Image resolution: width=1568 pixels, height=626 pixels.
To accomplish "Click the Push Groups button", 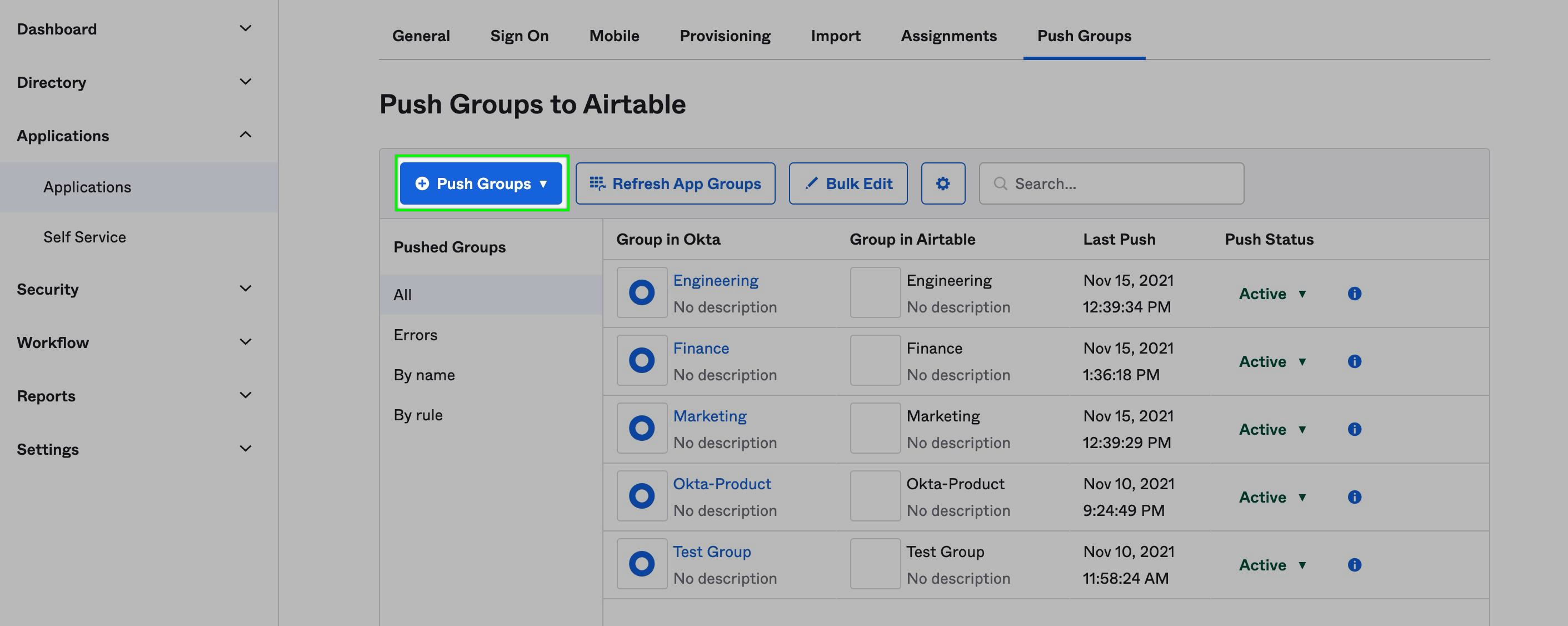I will pyautogui.click(x=480, y=183).
